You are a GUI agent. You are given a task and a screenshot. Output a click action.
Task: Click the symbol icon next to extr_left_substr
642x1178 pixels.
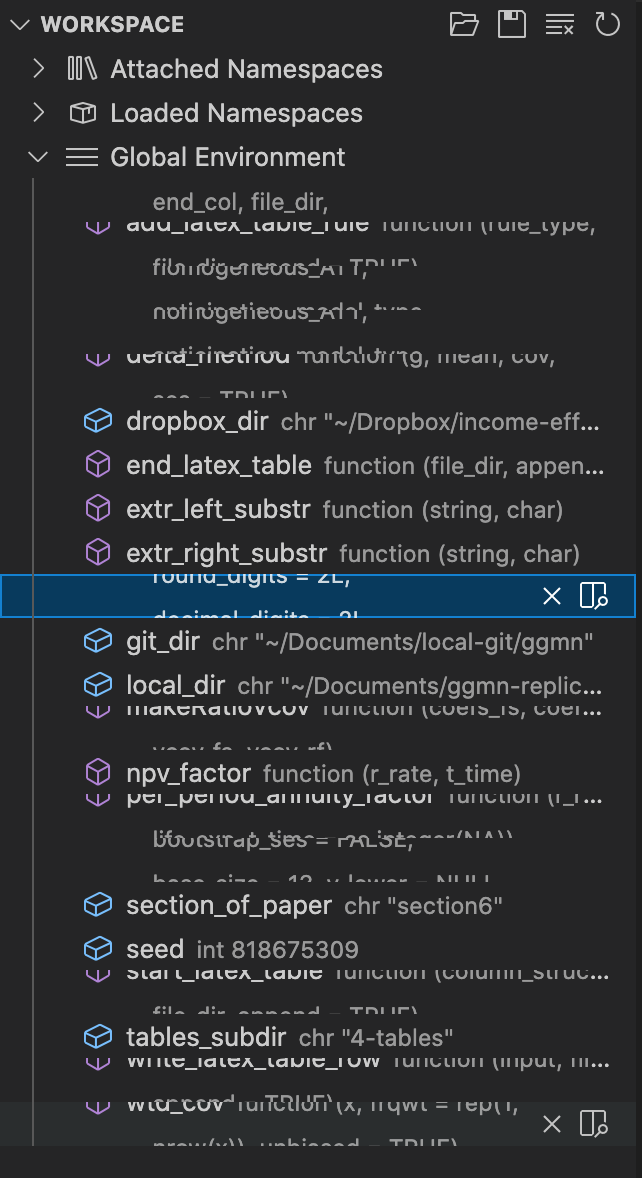click(97, 508)
